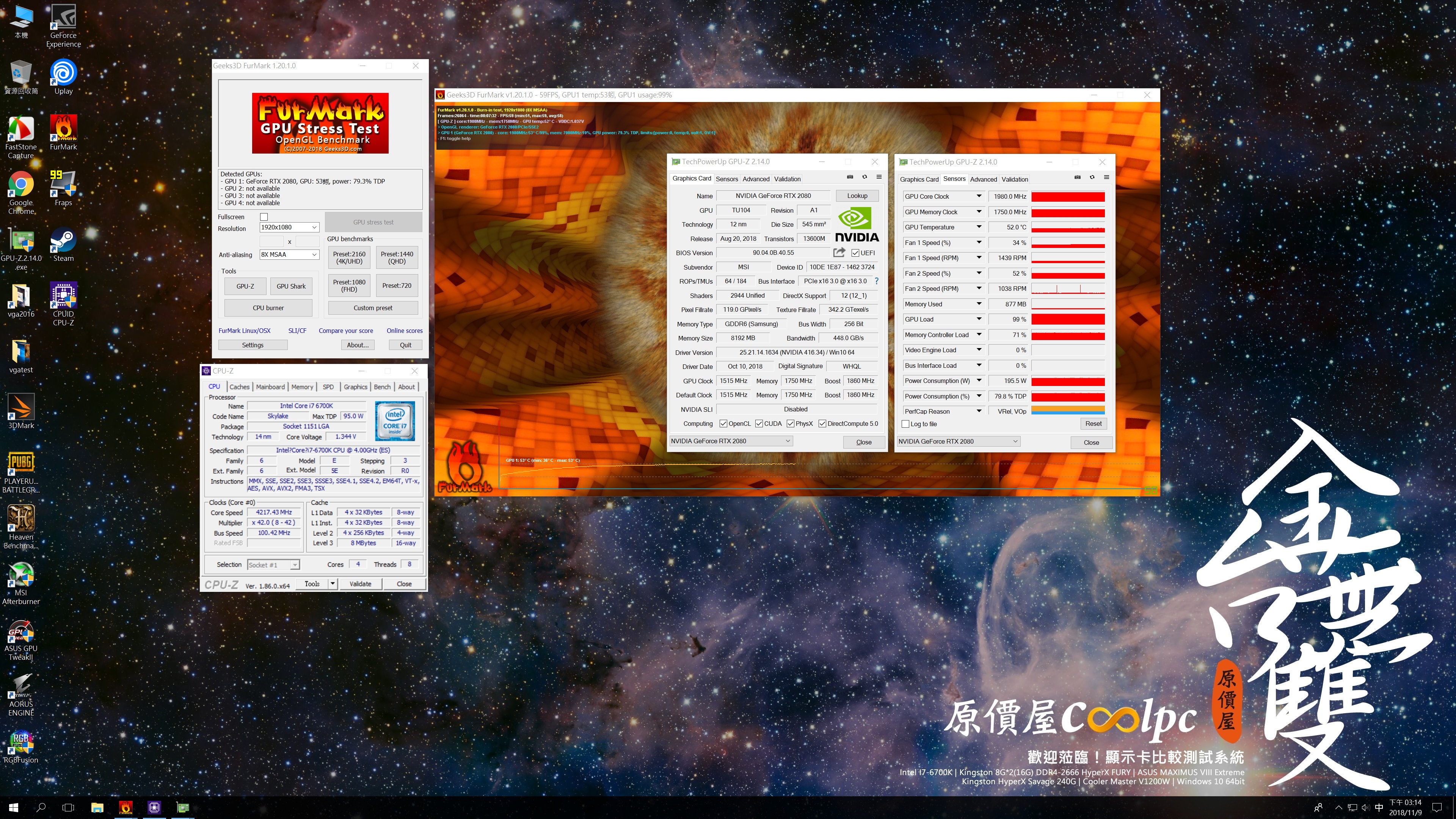Toggle UEFI checkbox in GPU-Z
1456x819 pixels.
[855, 253]
